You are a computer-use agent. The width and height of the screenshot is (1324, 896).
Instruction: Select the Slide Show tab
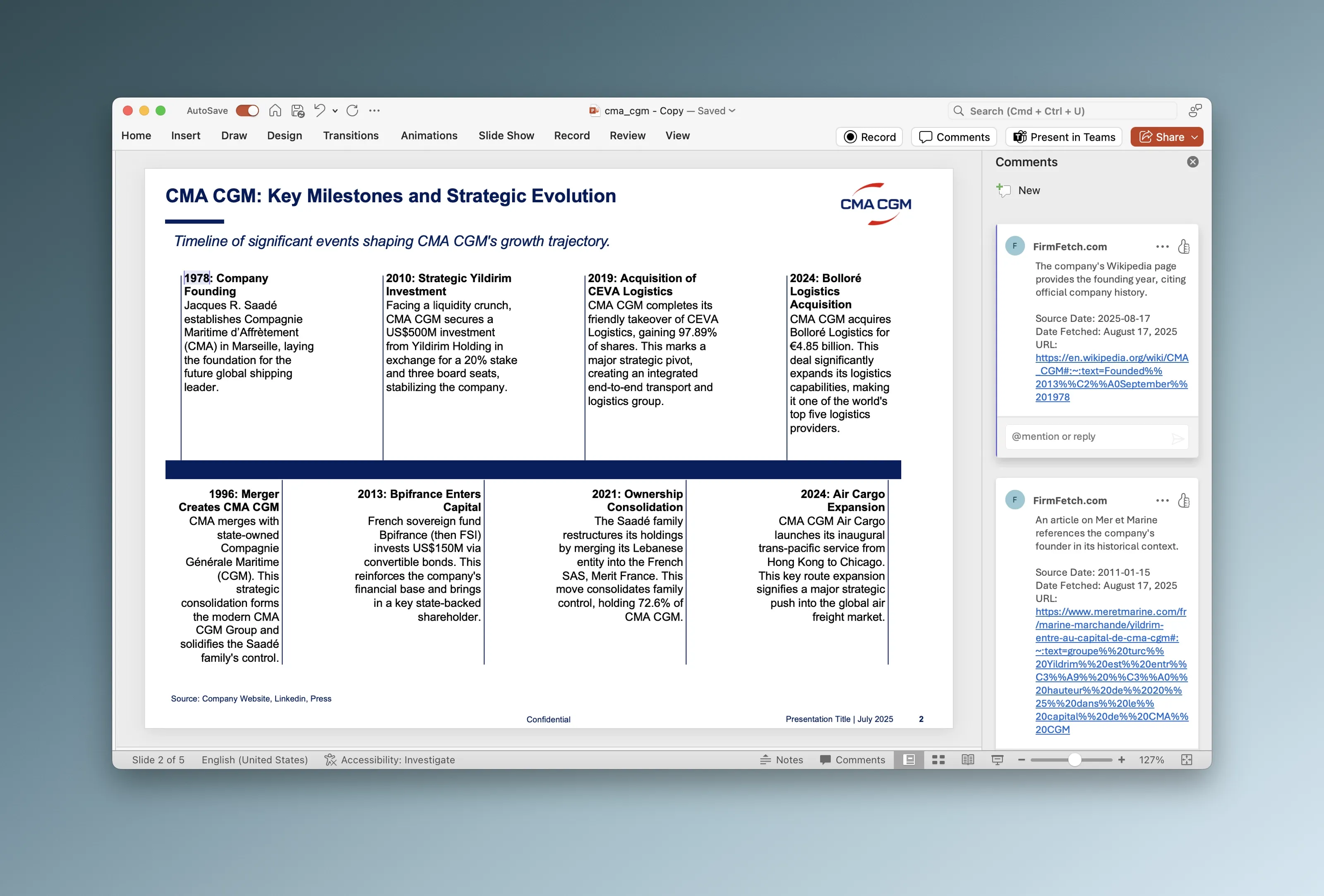coord(506,136)
